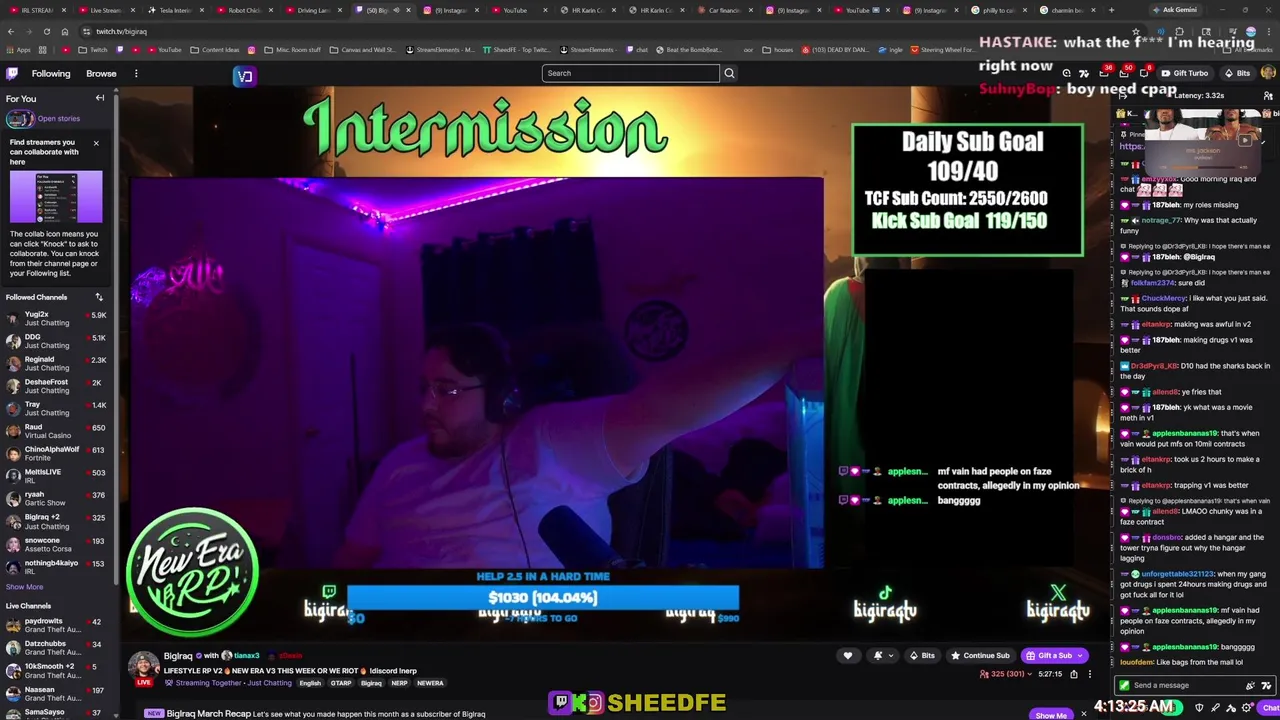Click the search magnifier button

tap(729, 73)
